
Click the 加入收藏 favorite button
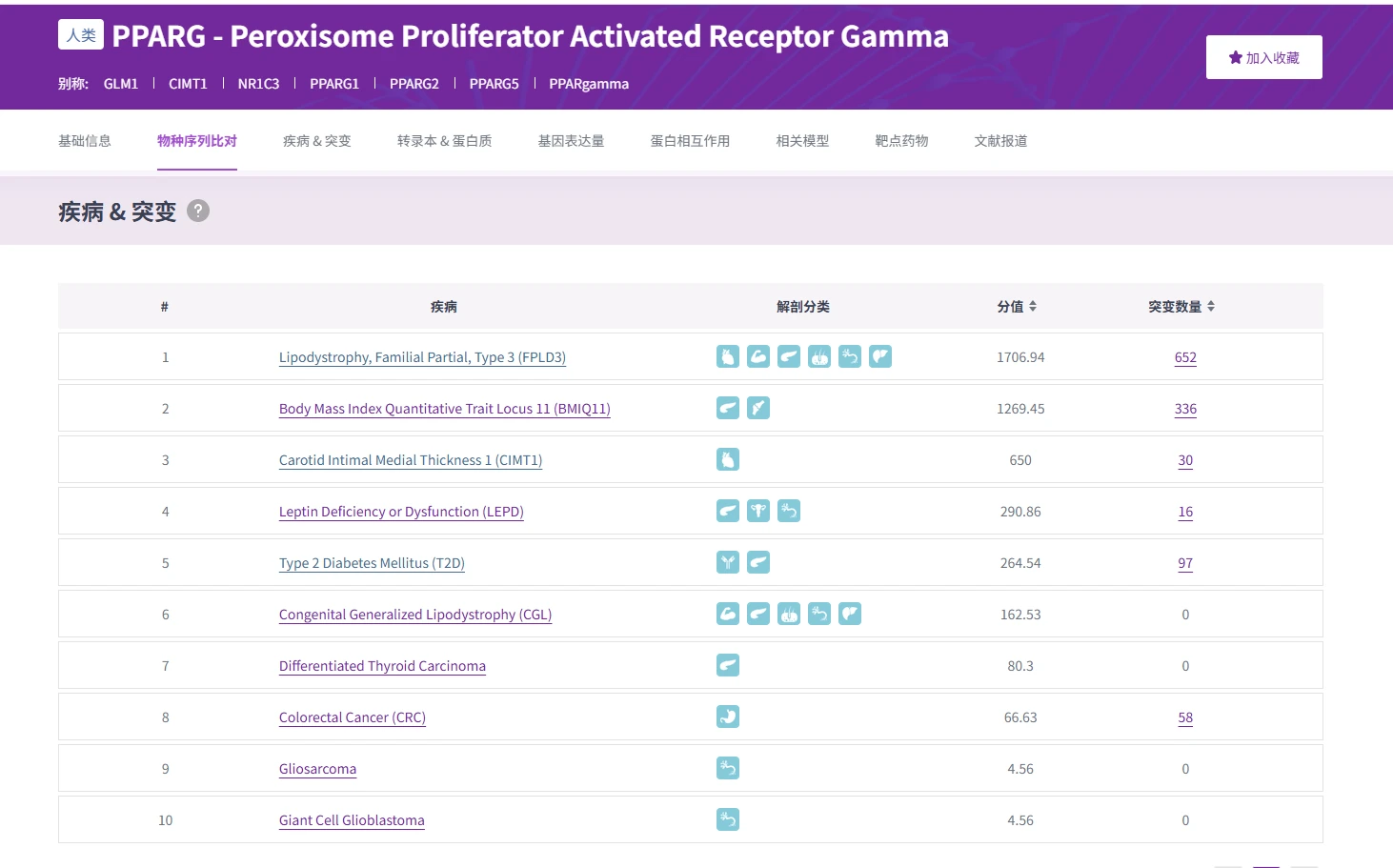pos(1263,56)
